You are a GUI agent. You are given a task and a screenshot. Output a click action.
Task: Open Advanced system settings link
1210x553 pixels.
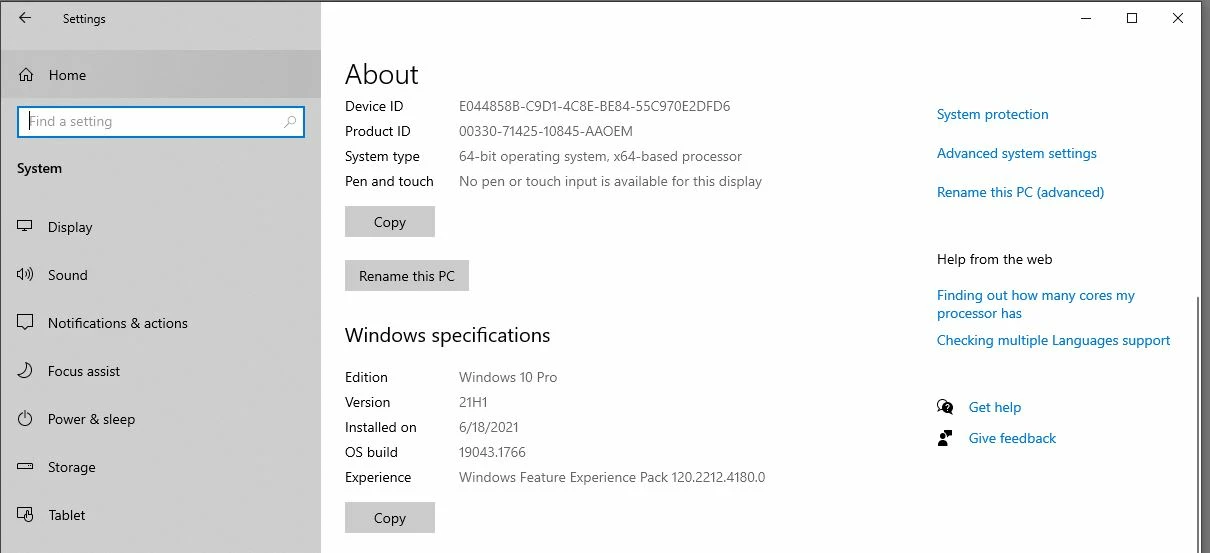click(1017, 153)
